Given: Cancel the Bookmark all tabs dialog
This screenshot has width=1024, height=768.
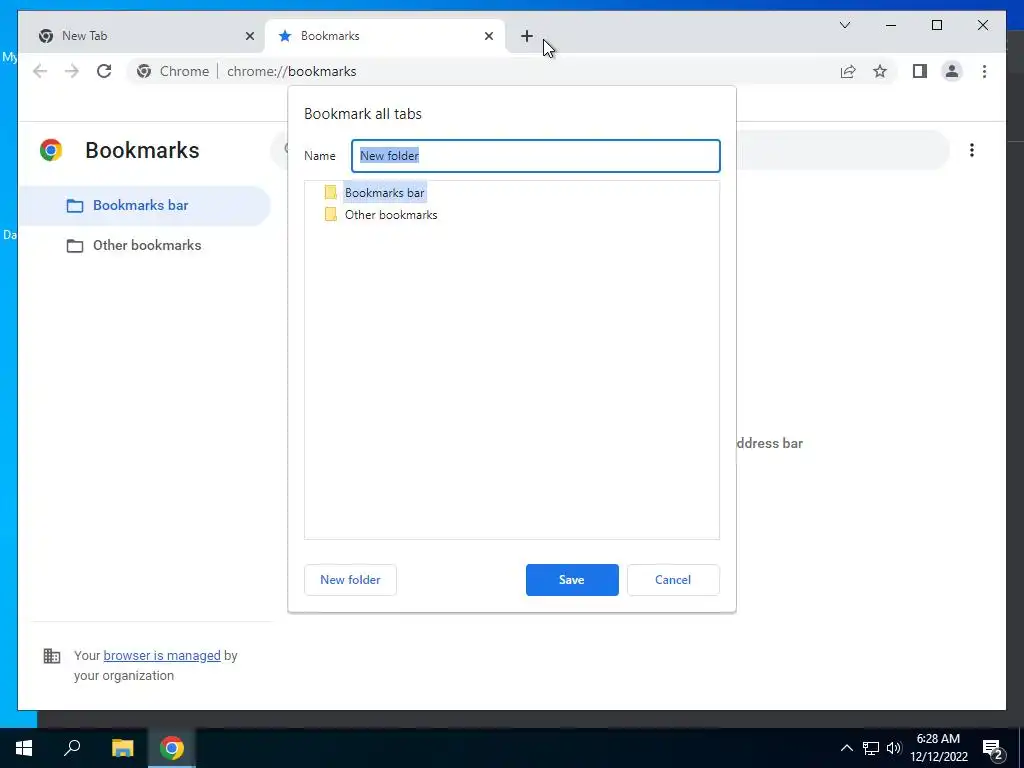Looking at the screenshot, I should click(673, 579).
